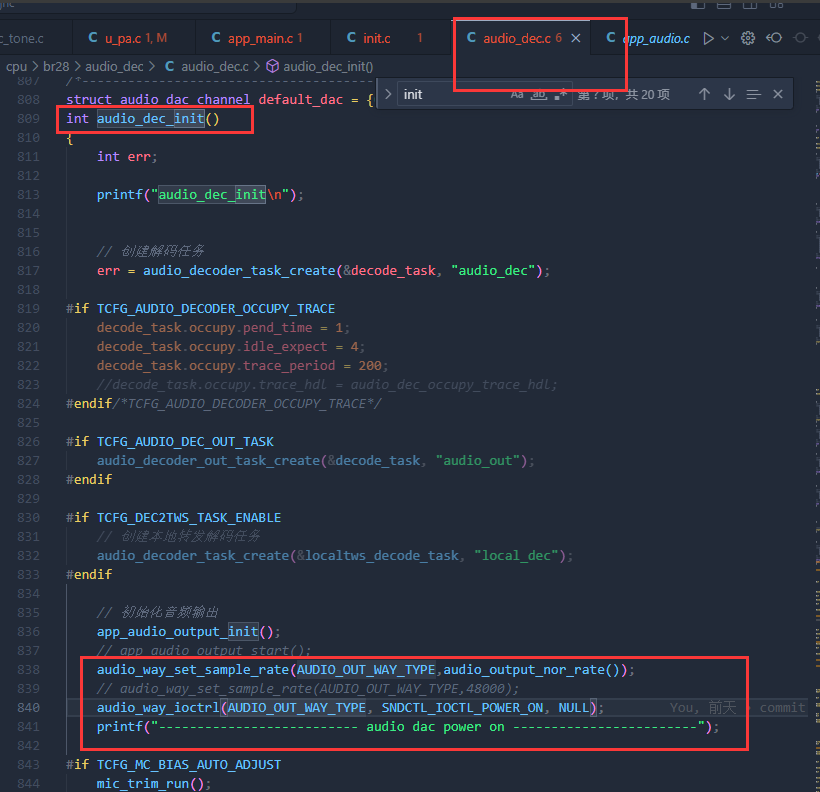This screenshot has height=792, width=820.
Task: Expand the replace field in find widget
Action: (388, 94)
